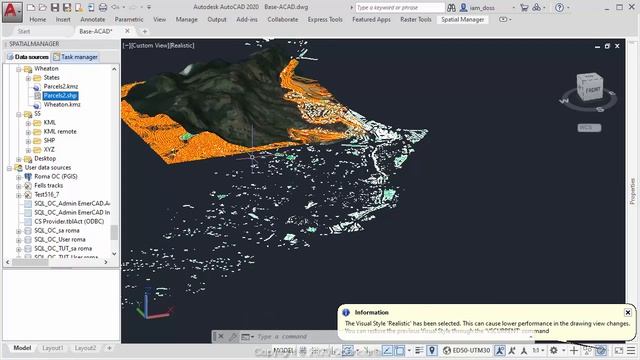
Task: Expand the KML folder node
Action: [x=28, y=122]
